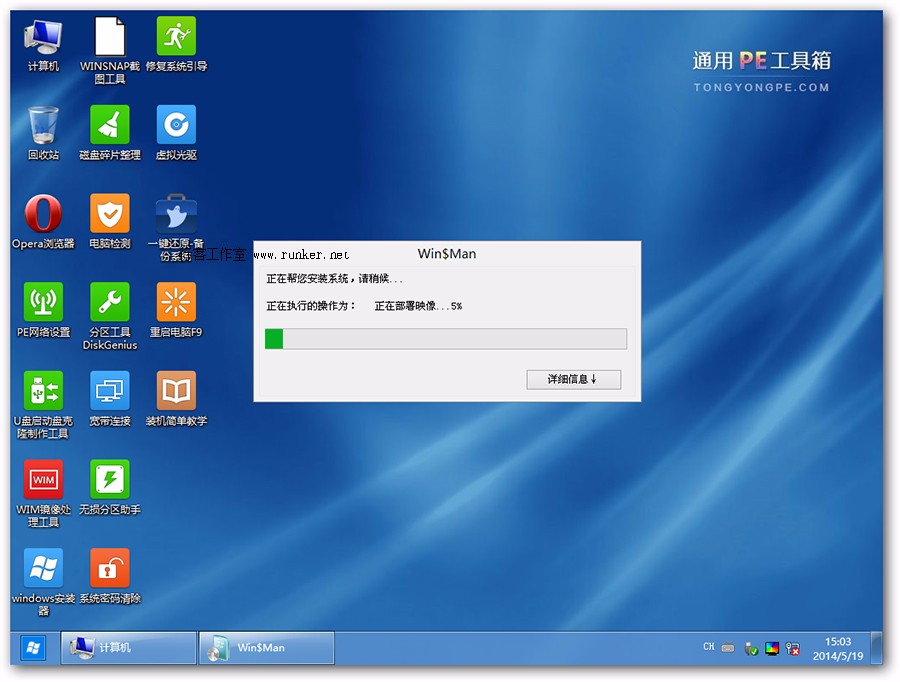Launch 磁盘碎片整理 defrag tool

(110, 127)
